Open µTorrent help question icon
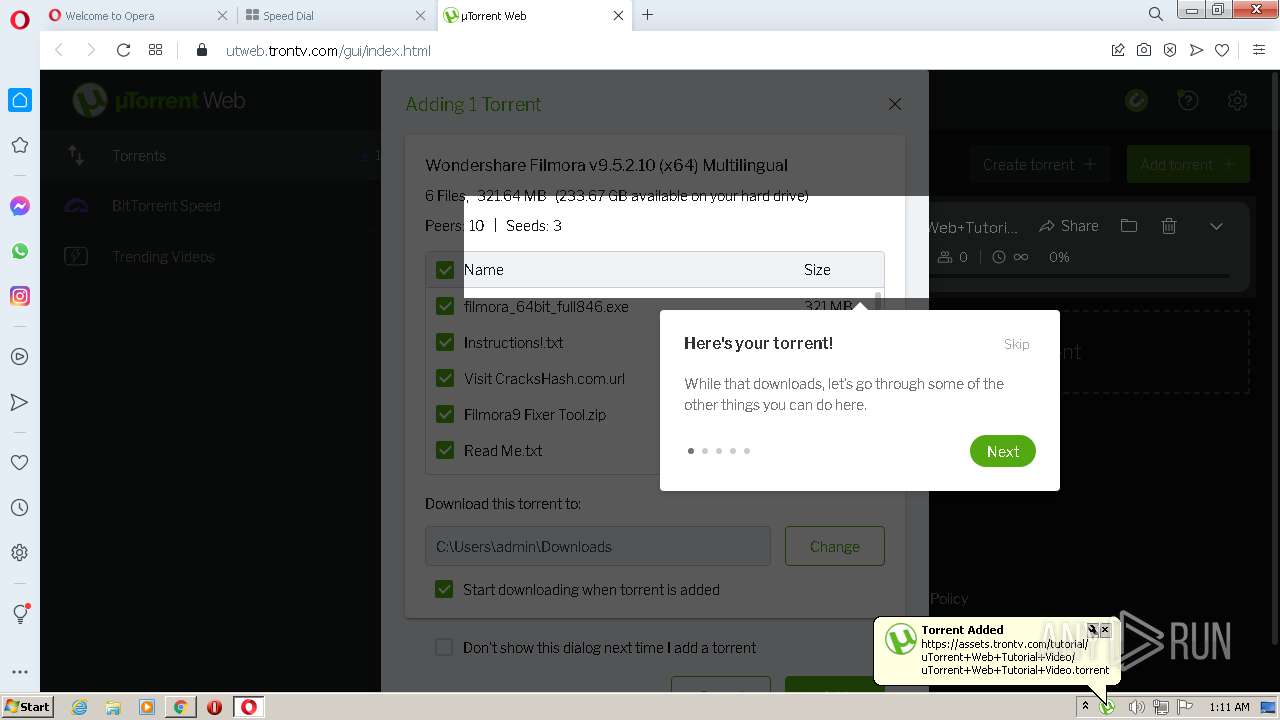The height and width of the screenshot is (720, 1280). 1188,100
